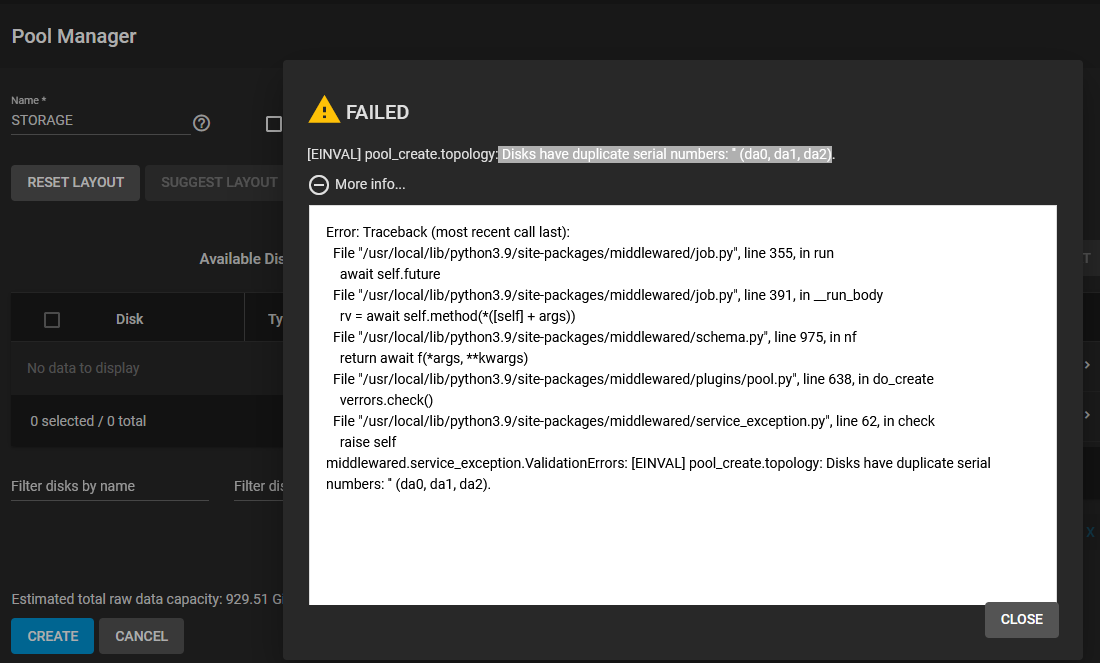Dismiss the error with the CLOSE button
Viewport: 1100px width, 663px height.
pyautogui.click(x=1021, y=620)
